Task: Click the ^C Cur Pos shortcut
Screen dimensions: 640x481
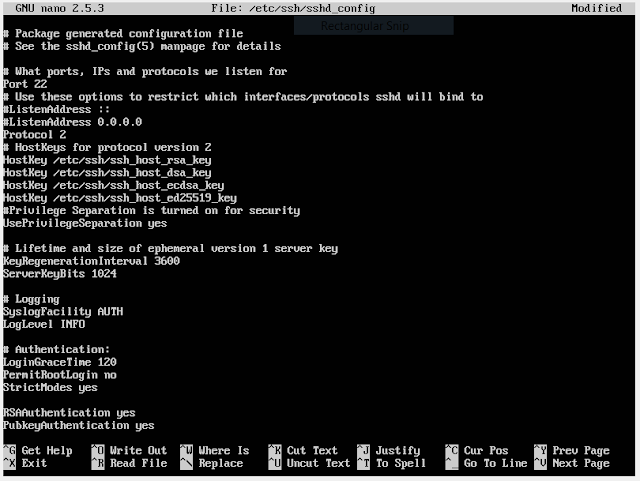Action: point(477,450)
